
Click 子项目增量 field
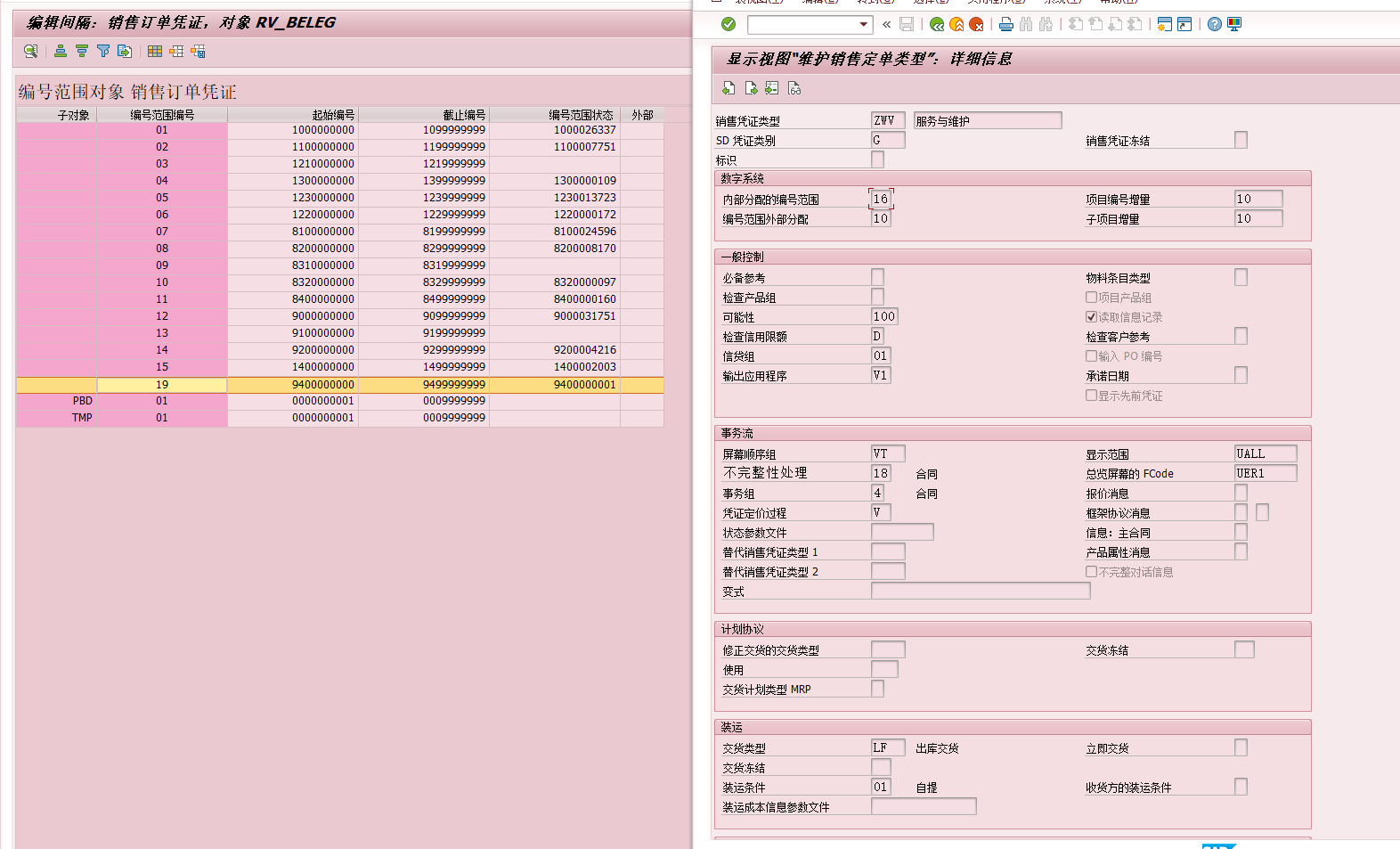[x=1258, y=218]
